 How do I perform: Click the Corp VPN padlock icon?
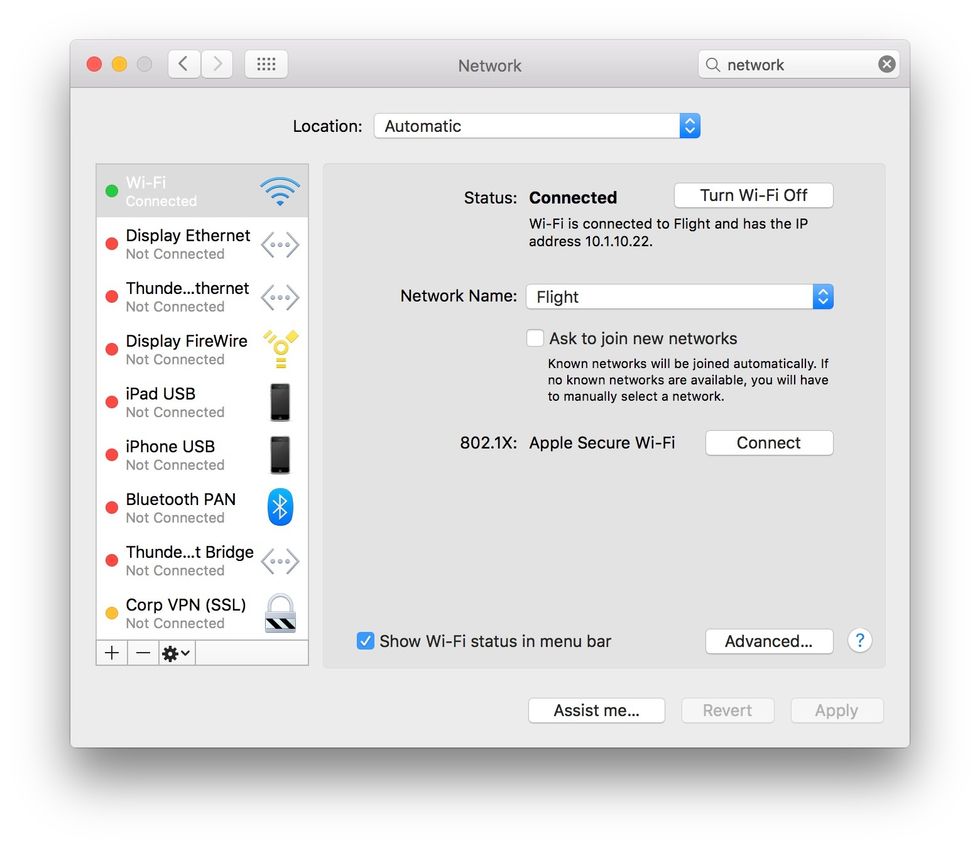click(280, 613)
